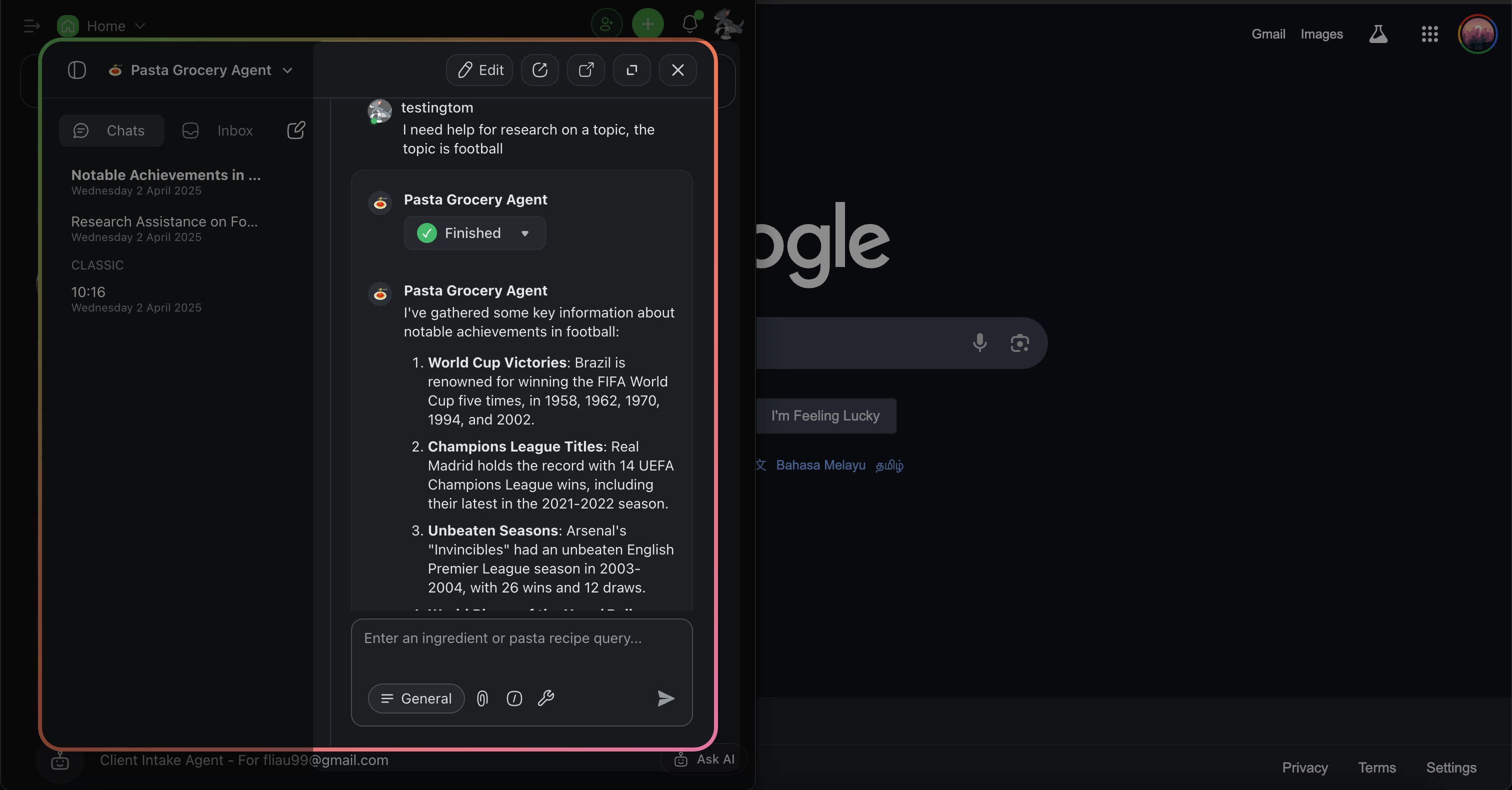The image size is (1512, 790).
Task: Click the Pasta Grocery Agent name above Finished
Action: tap(475, 199)
